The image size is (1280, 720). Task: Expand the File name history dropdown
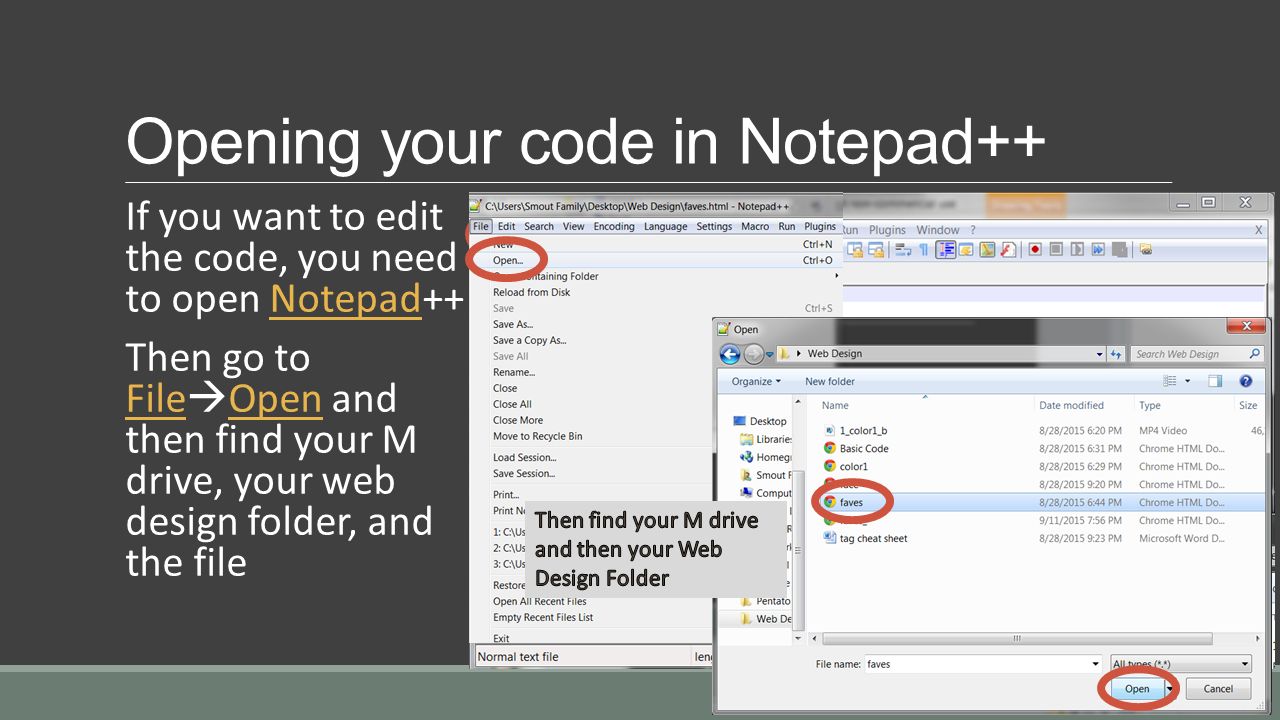(x=1097, y=664)
